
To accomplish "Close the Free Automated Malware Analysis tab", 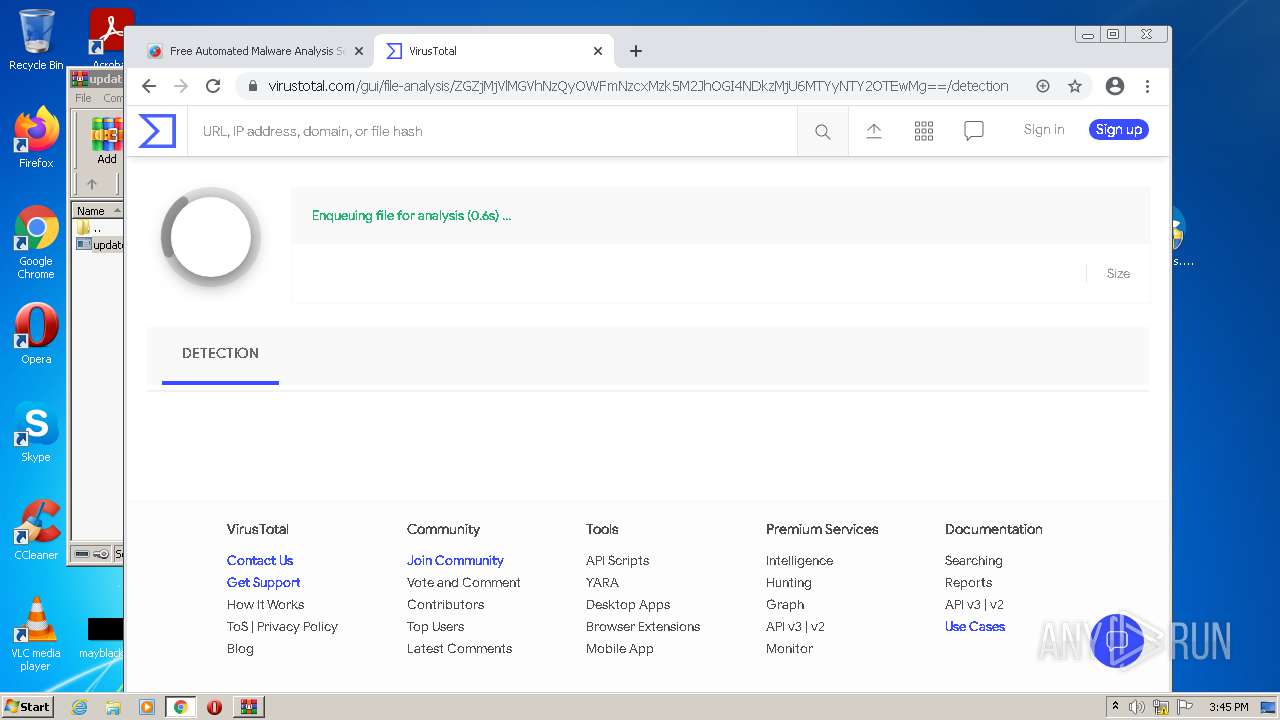I will (359, 51).
